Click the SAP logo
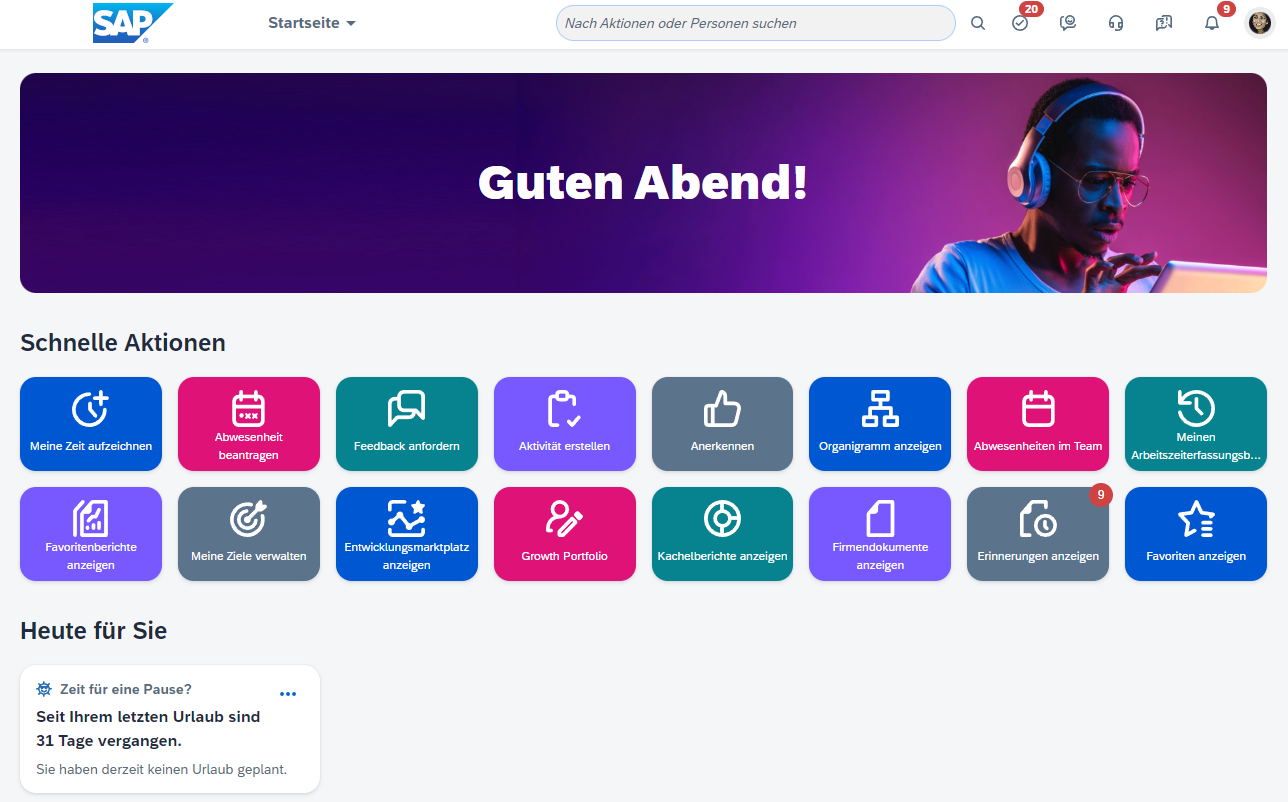Viewport: 1288px width, 802px height. pyautogui.click(x=132, y=23)
